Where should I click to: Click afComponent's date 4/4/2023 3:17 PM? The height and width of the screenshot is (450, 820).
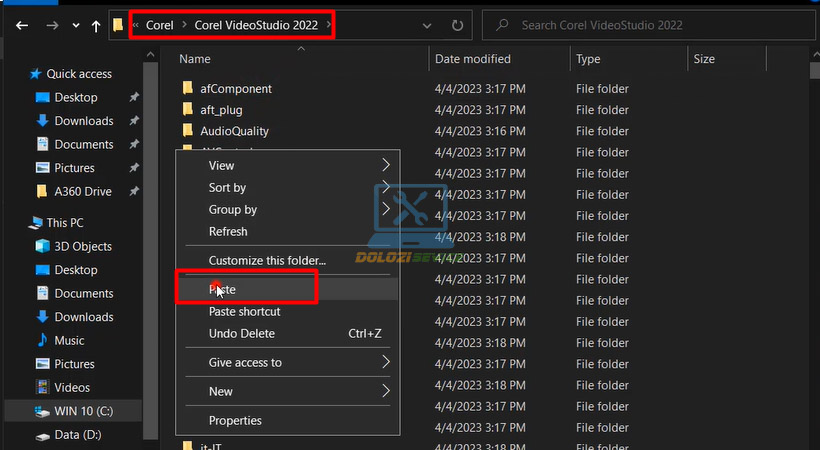click(x=480, y=89)
